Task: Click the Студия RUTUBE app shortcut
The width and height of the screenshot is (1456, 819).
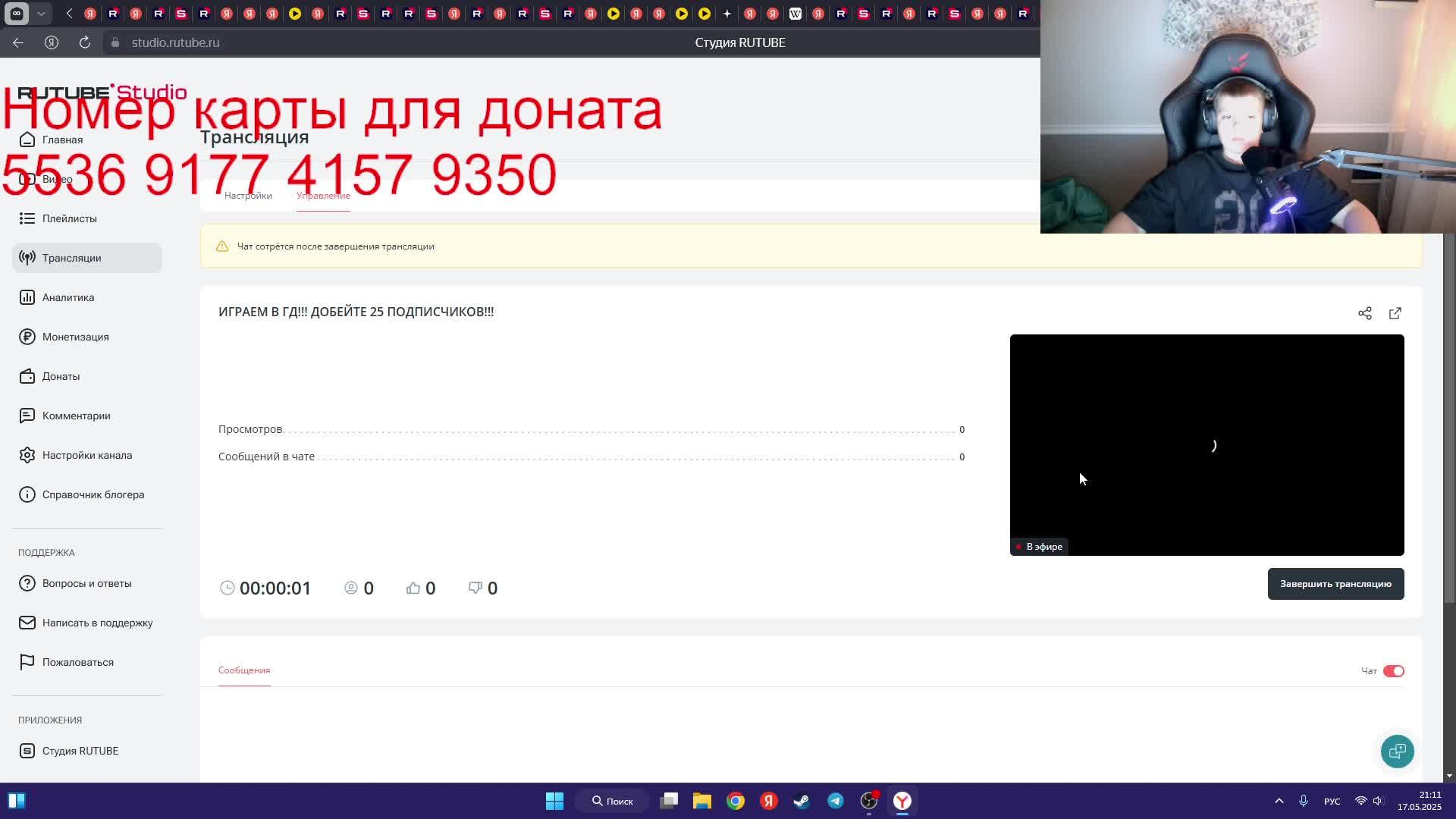Action: click(80, 751)
